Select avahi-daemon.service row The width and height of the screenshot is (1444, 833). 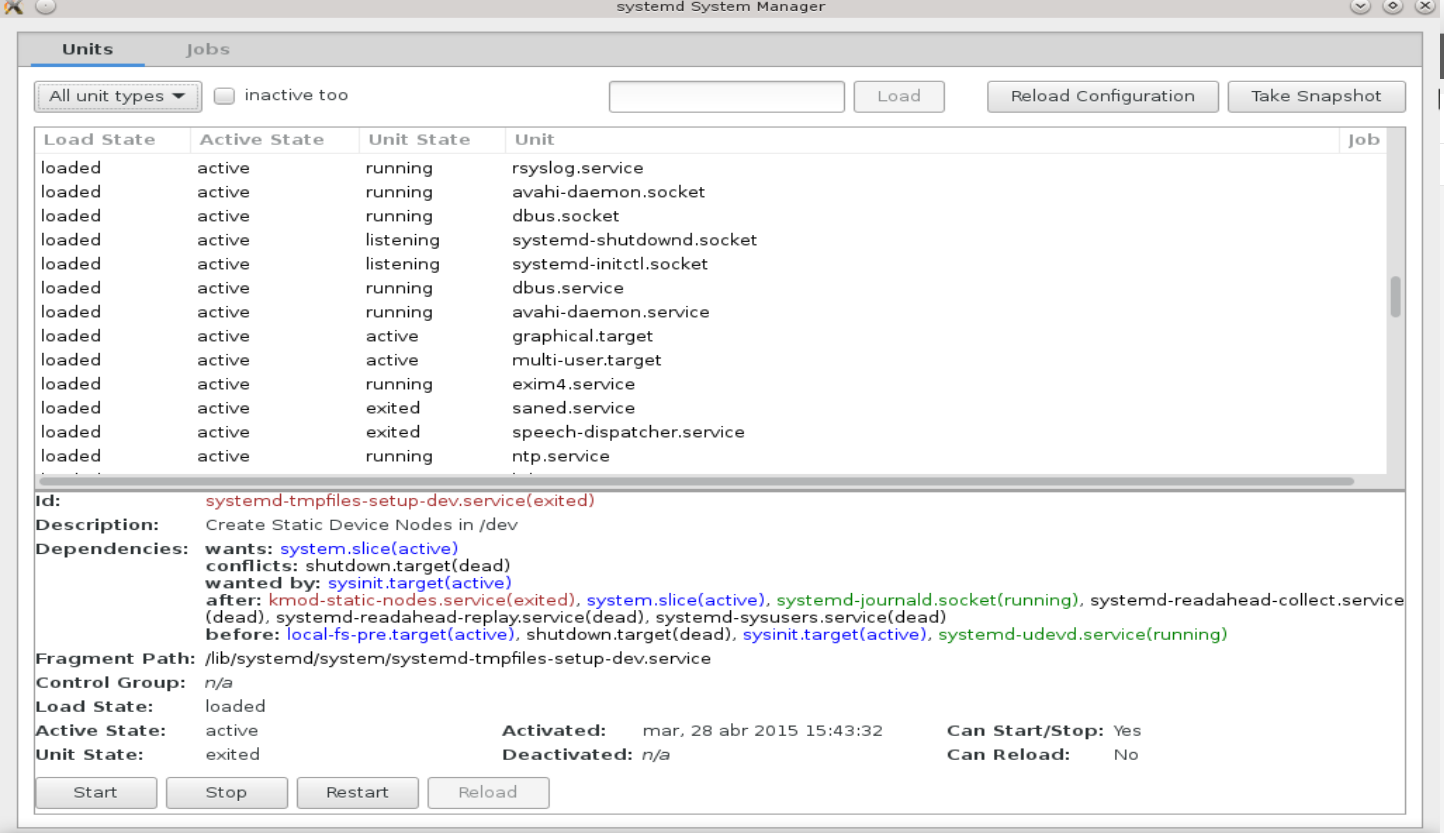711,312
